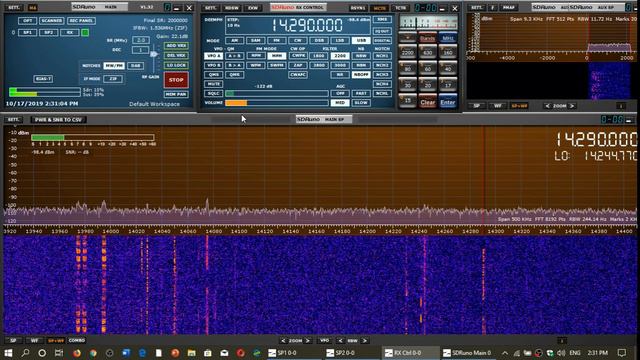The height and width of the screenshot is (360, 640).
Task: Open RDSW panel in RX Control
Action: pyautogui.click(x=232, y=8)
